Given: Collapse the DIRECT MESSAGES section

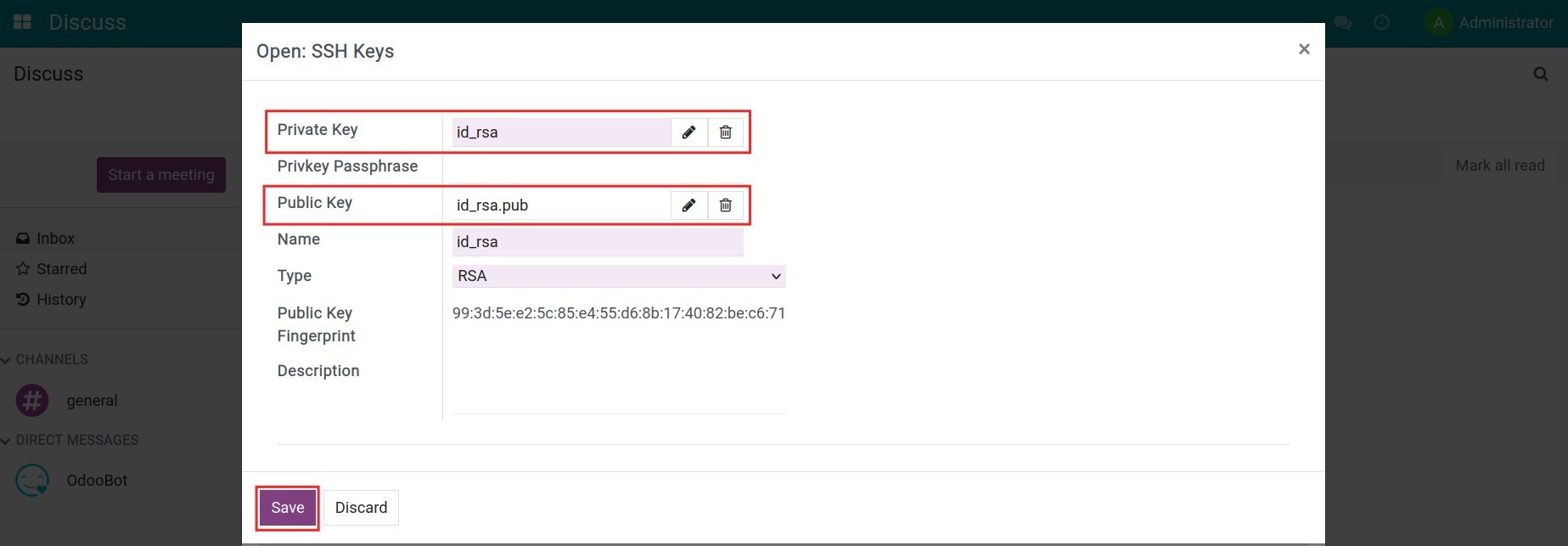Looking at the screenshot, I should (x=70, y=441).
